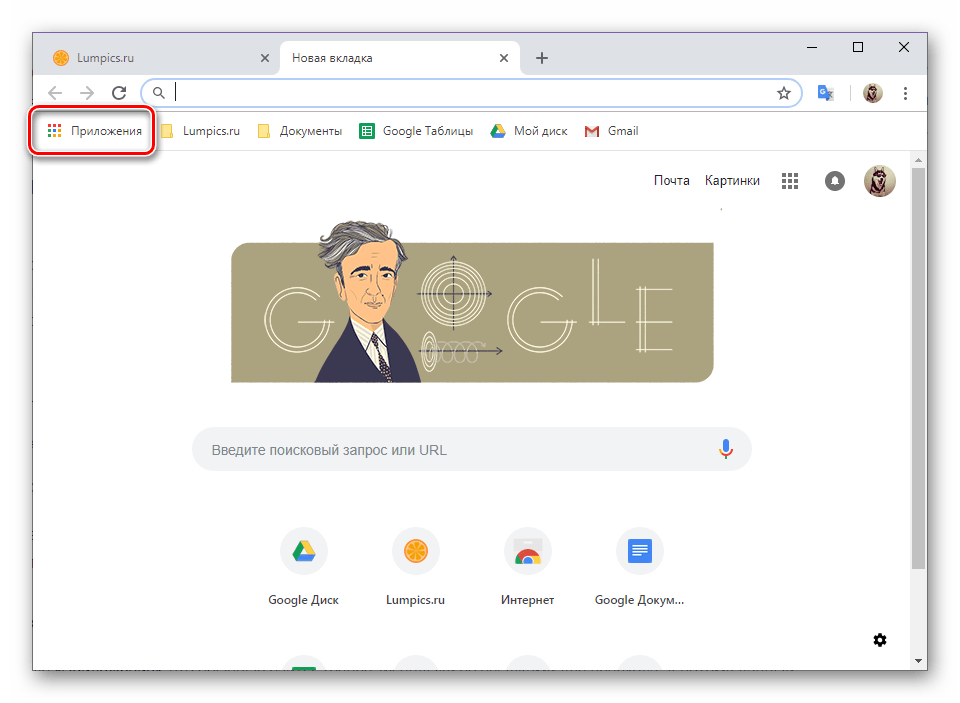Click the bookmark star icon in address bar

784,93
